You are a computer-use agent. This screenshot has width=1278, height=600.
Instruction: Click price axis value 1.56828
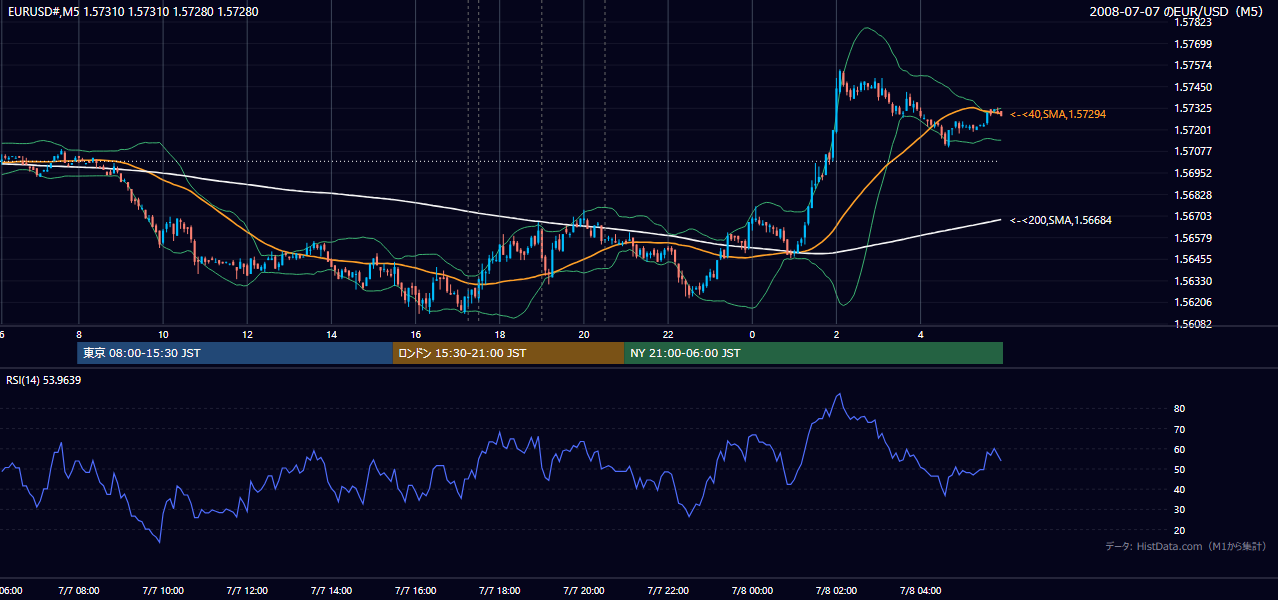point(1194,195)
